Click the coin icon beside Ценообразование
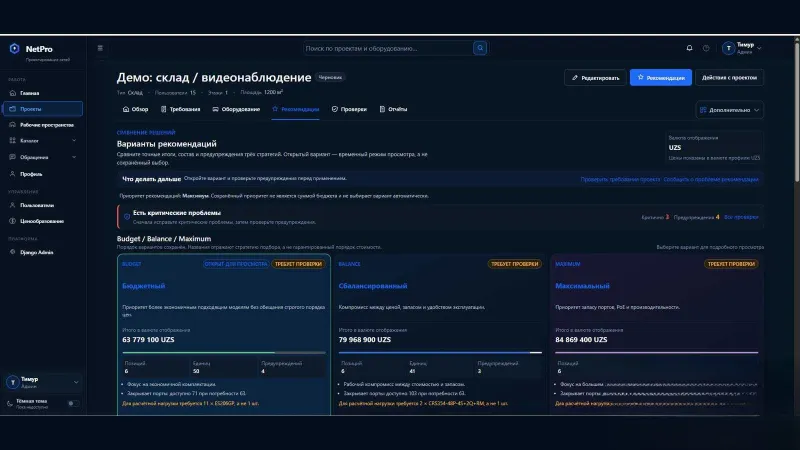 coord(13,221)
